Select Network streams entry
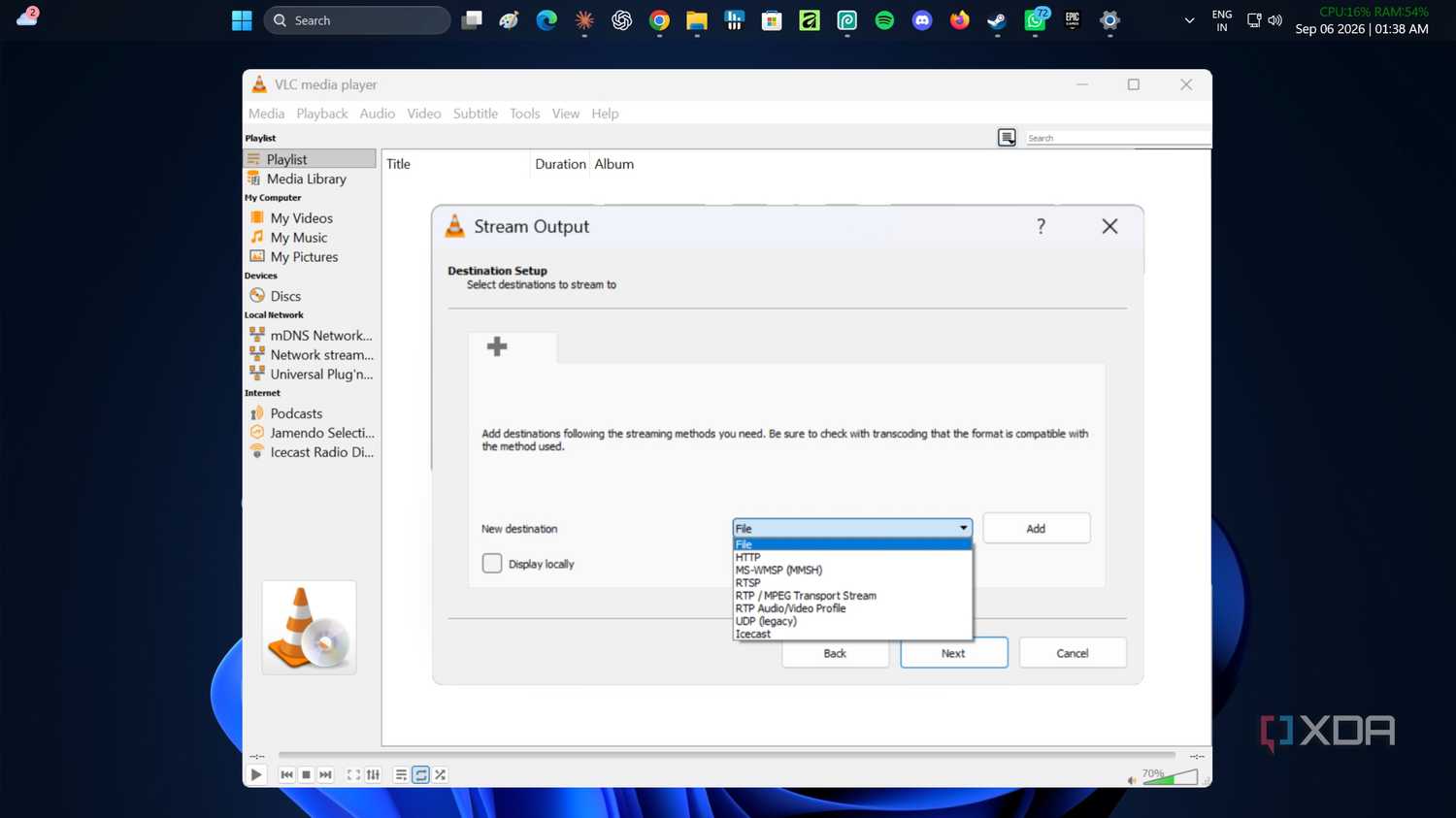This screenshot has width=1456, height=818. click(x=310, y=355)
